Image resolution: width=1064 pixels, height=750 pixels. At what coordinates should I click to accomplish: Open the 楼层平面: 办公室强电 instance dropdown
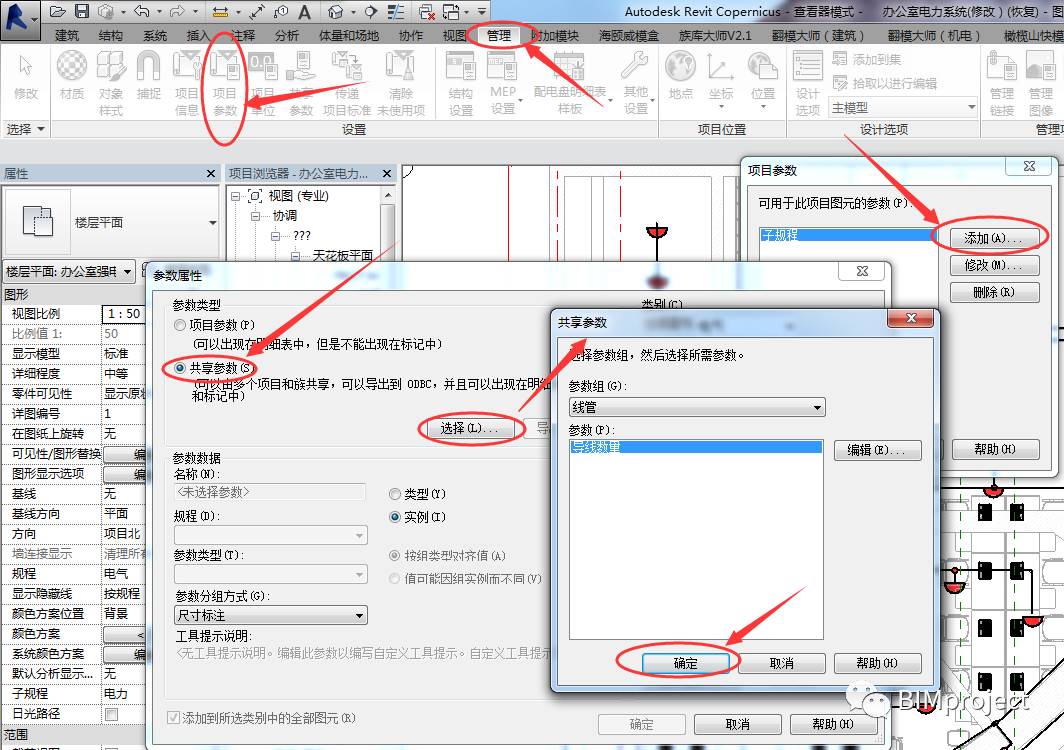click(x=69, y=272)
